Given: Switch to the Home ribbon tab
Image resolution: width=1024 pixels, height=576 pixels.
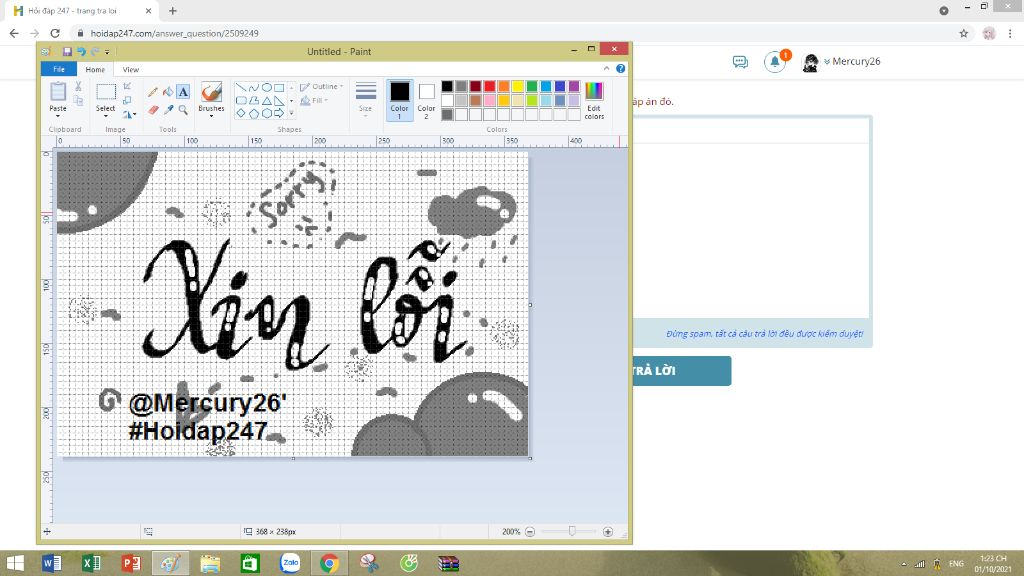Looking at the screenshot, I should 95,69.
